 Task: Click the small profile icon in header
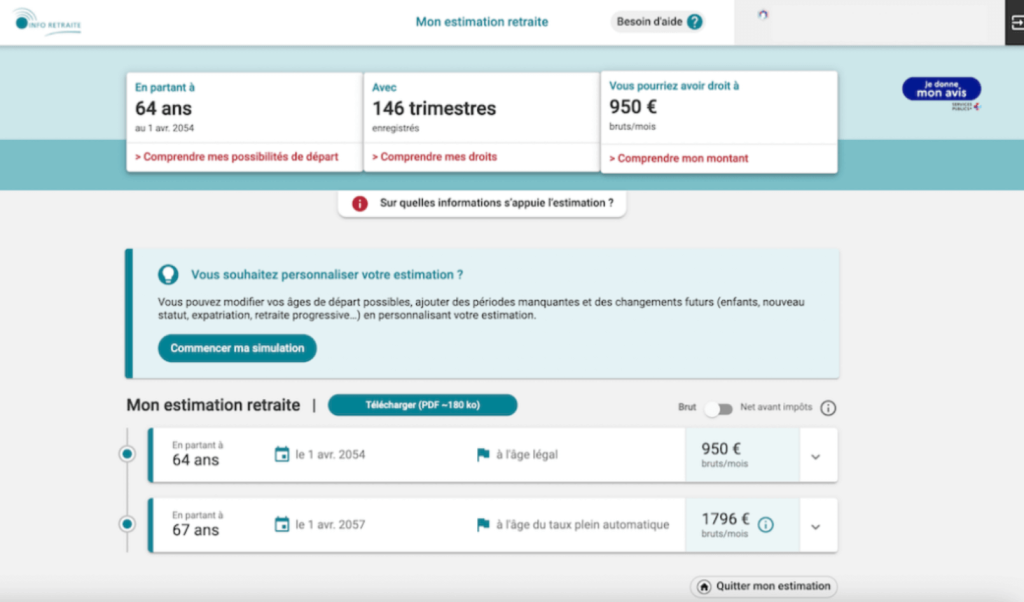(763, 14)
